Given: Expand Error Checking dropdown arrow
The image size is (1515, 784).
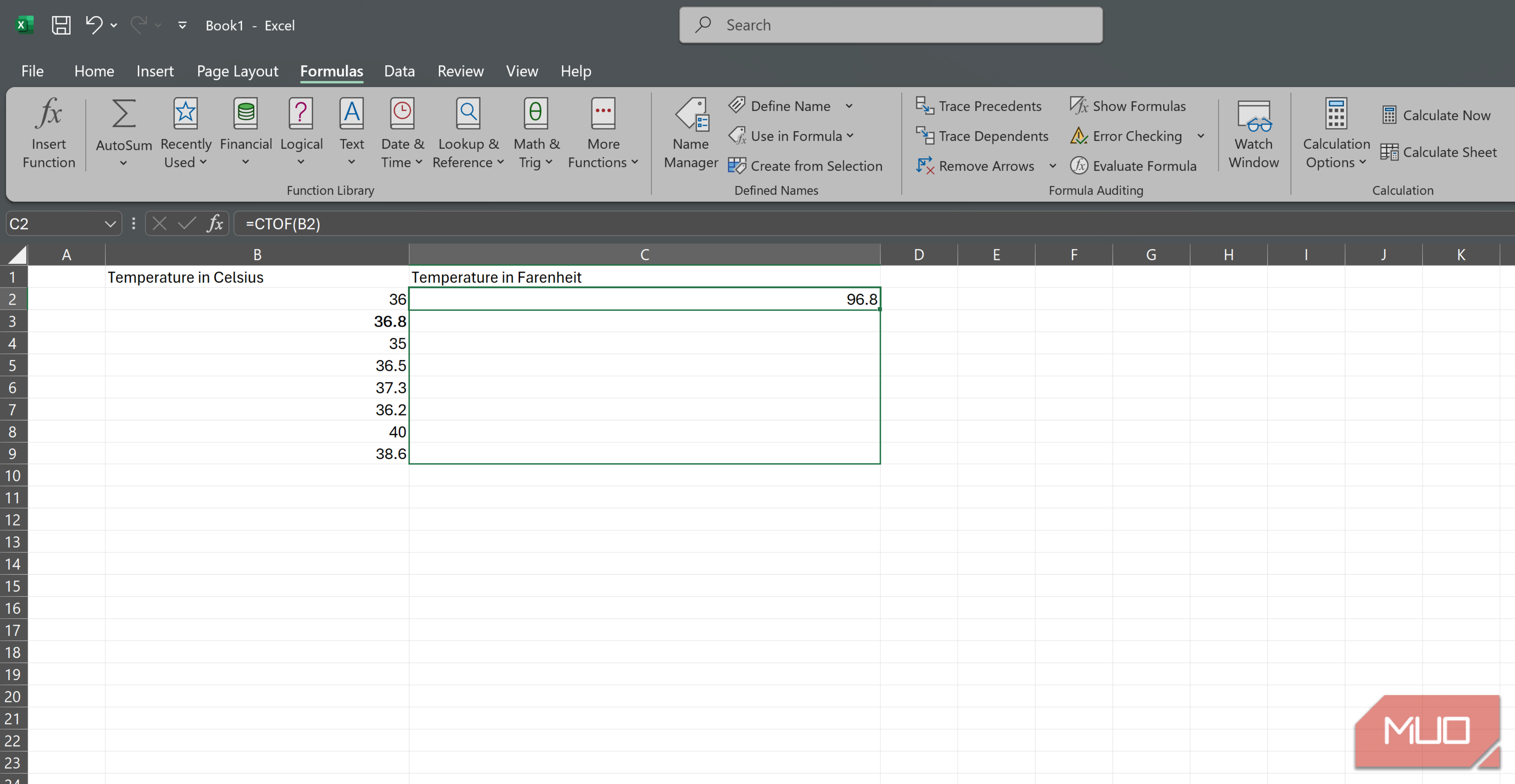Looking at the screenshot, I should (1200, 136).
